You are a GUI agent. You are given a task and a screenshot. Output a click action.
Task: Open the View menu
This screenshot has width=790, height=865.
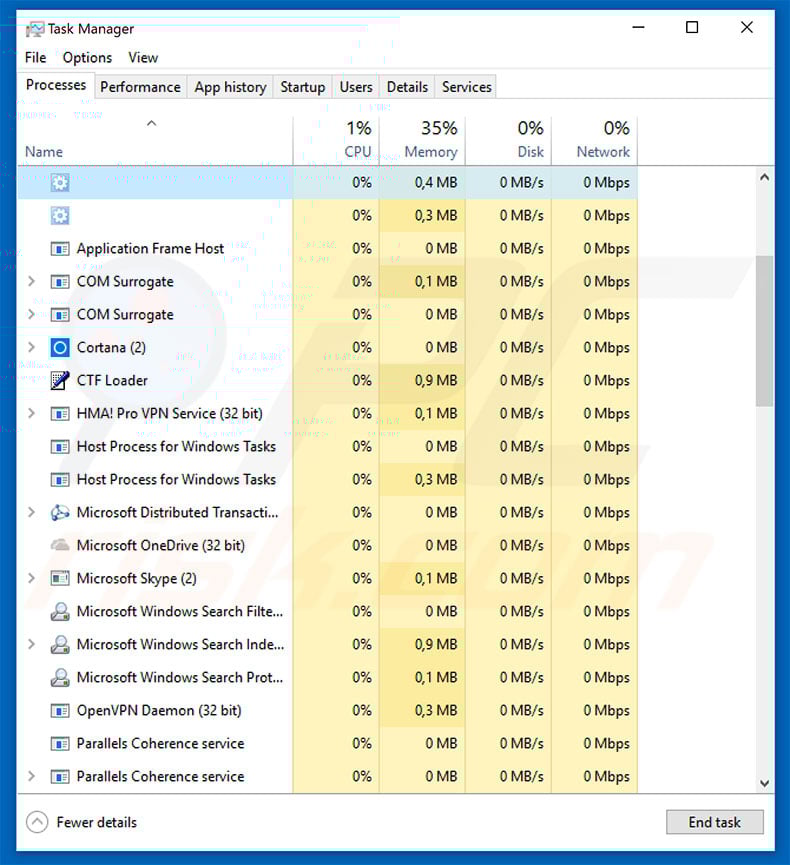point(143,57)
